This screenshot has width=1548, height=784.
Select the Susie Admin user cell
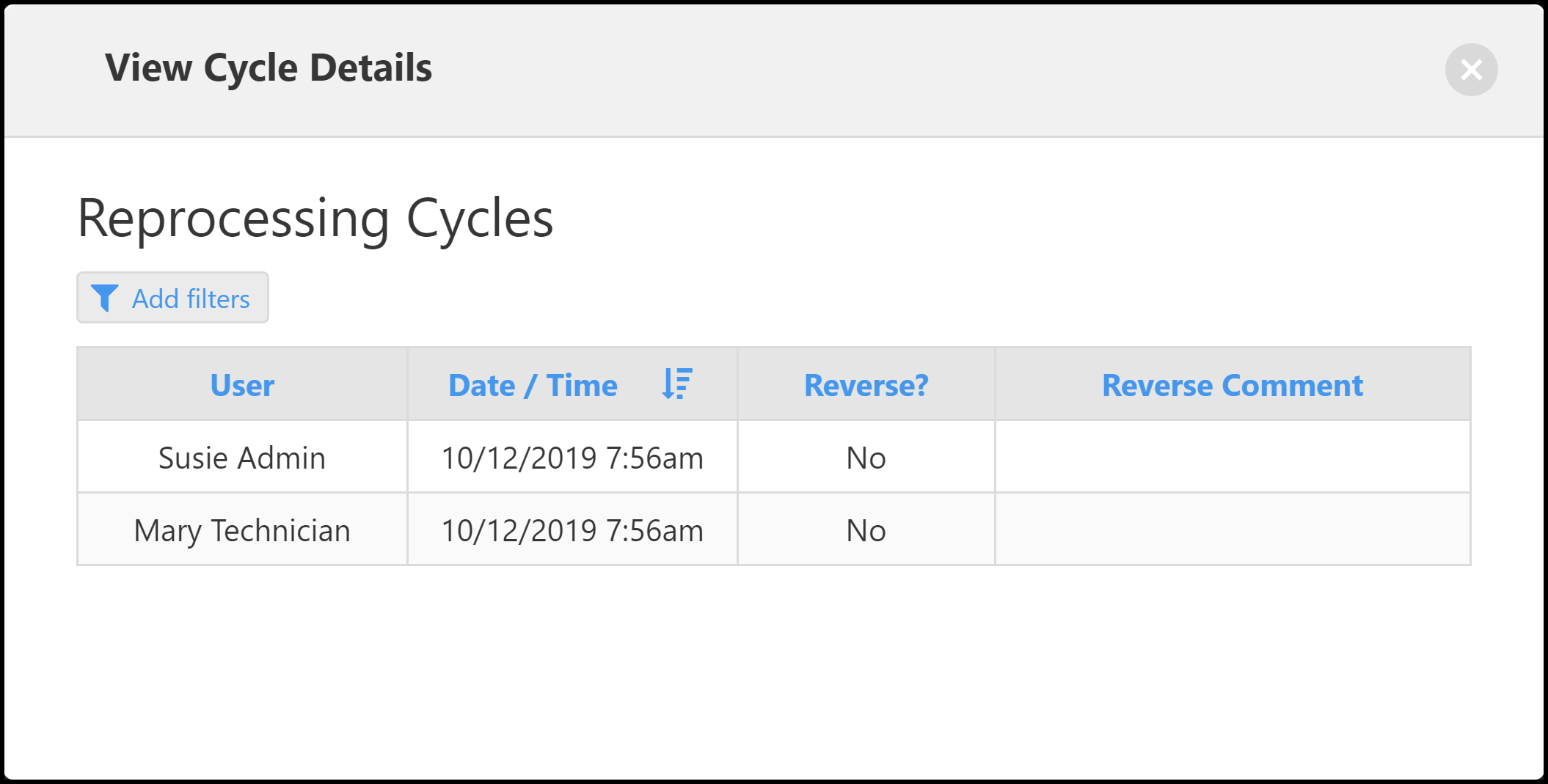point(242,458)
